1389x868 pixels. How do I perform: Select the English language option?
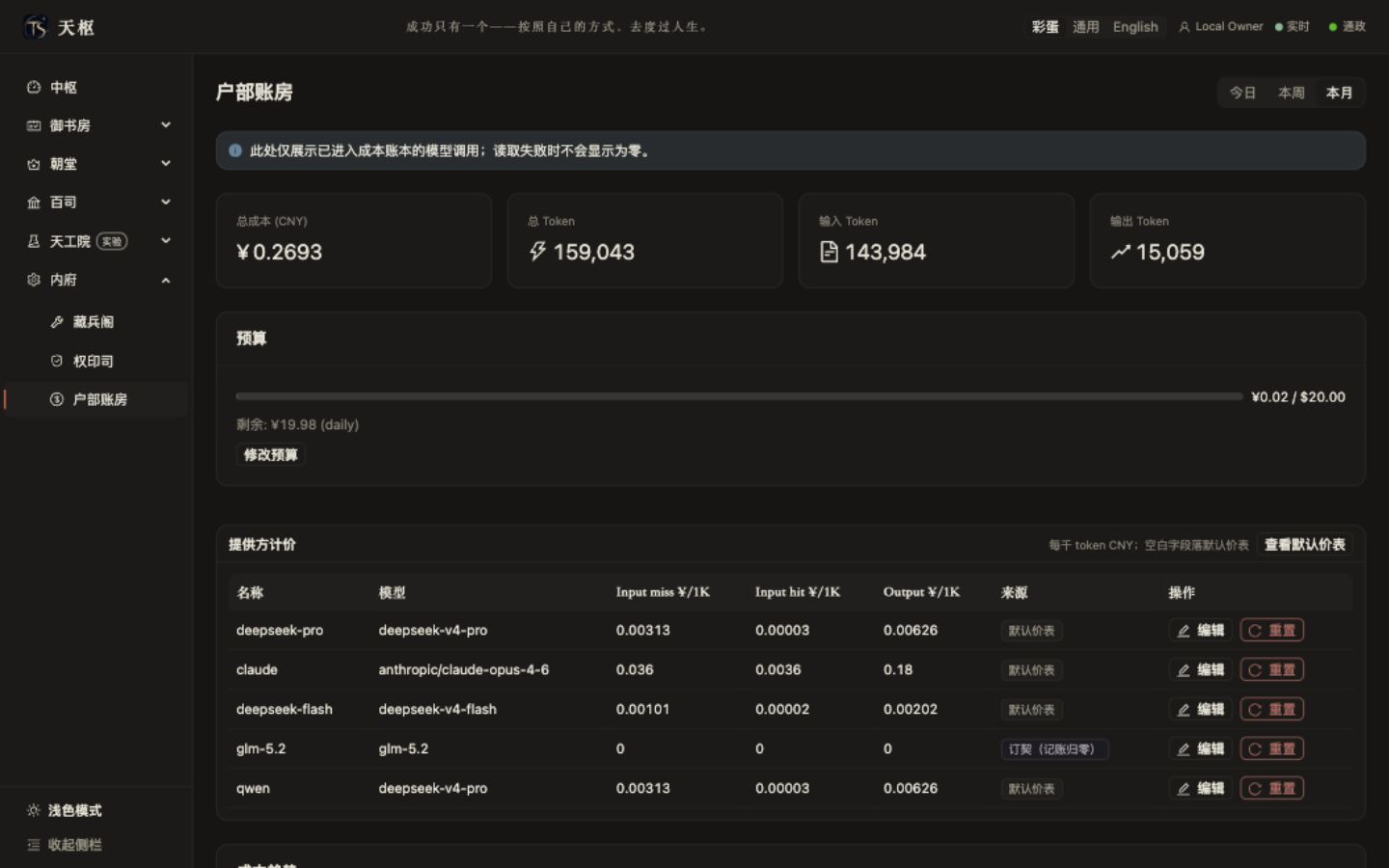(x=1135, y=27)
